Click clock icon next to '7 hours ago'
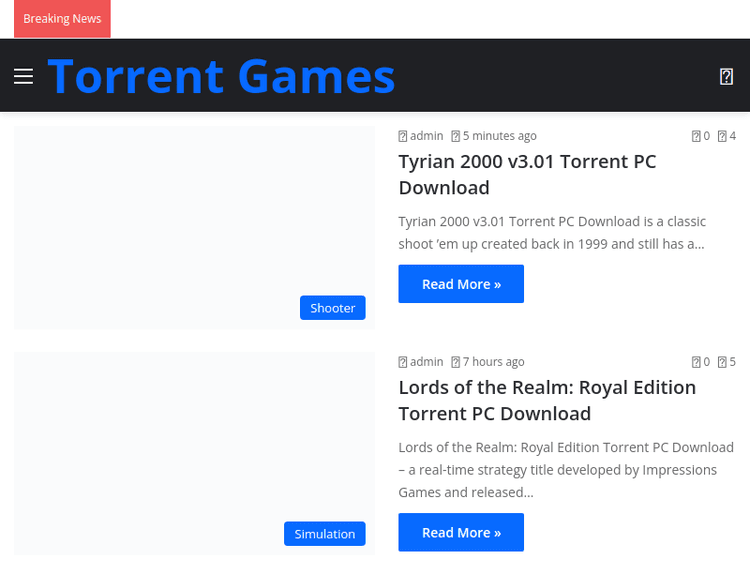Viewport: 750px width, 563px height. pyautogui.click(x=455, y=362)
